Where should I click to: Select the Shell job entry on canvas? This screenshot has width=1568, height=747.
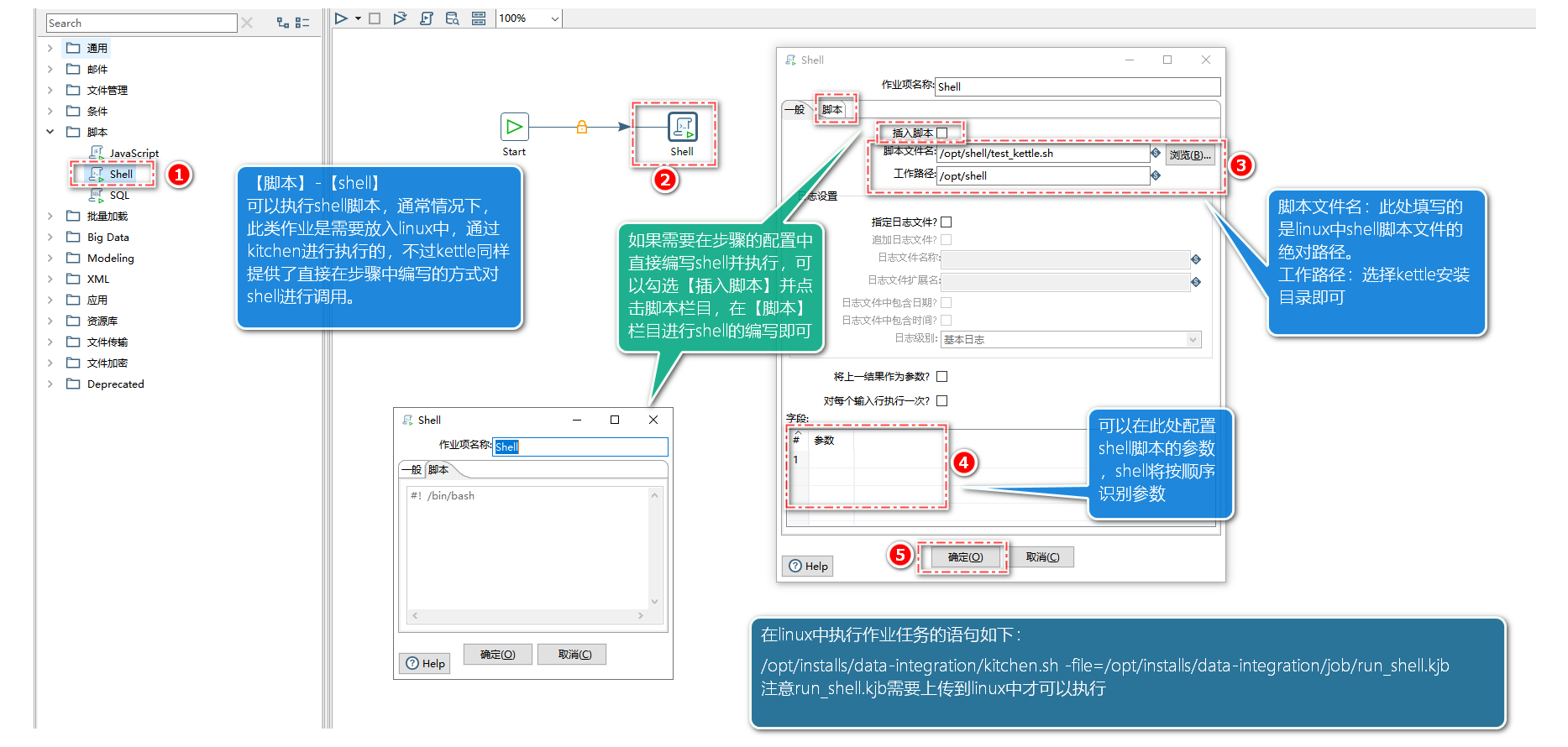(682, 128)
